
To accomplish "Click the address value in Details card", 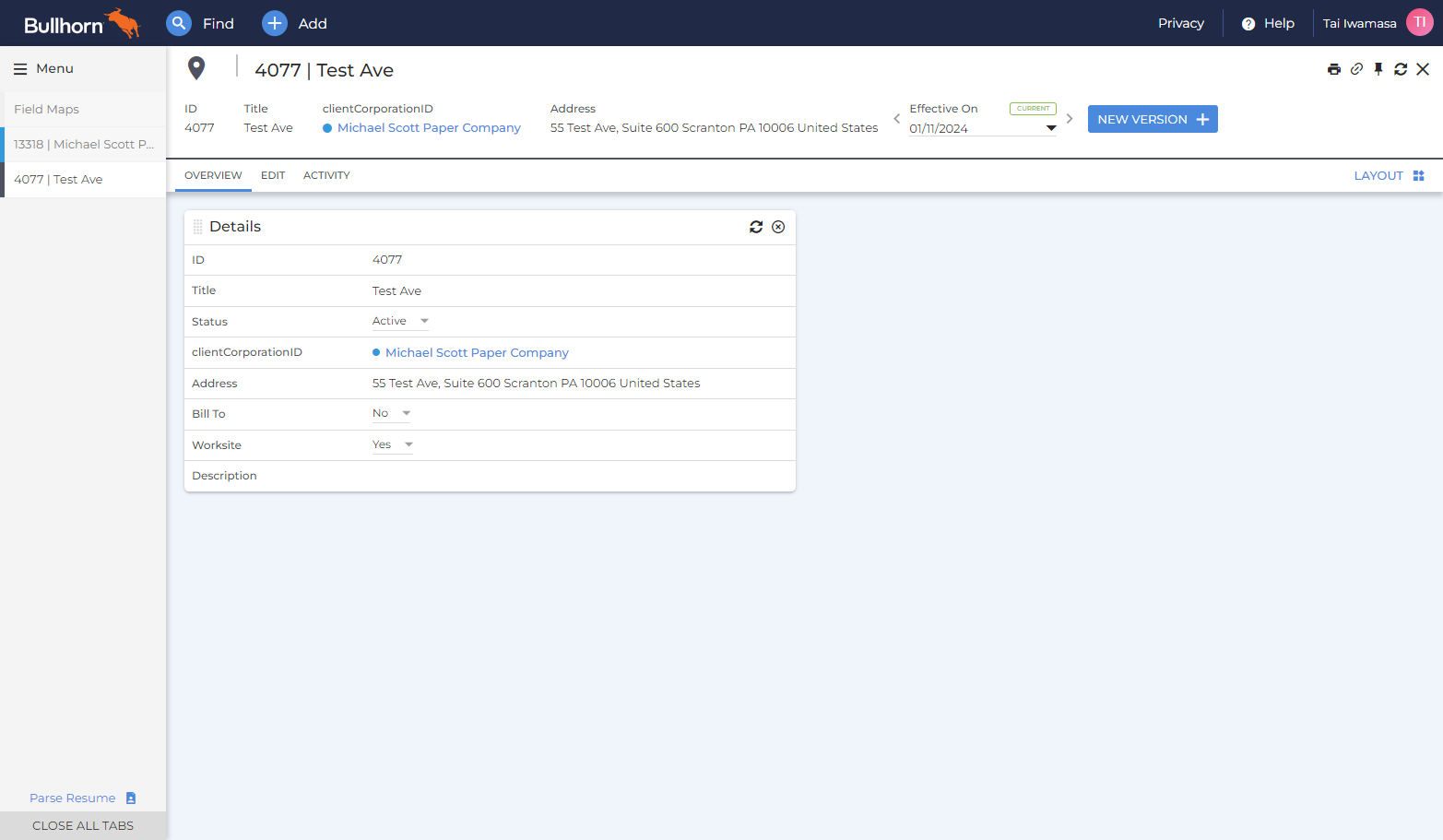I will click(536, 384).
